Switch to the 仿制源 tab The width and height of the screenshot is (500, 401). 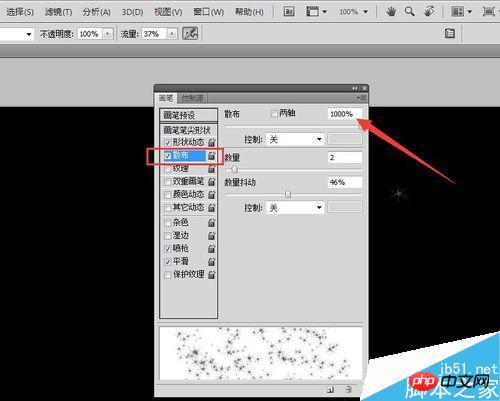coord(192,98)
